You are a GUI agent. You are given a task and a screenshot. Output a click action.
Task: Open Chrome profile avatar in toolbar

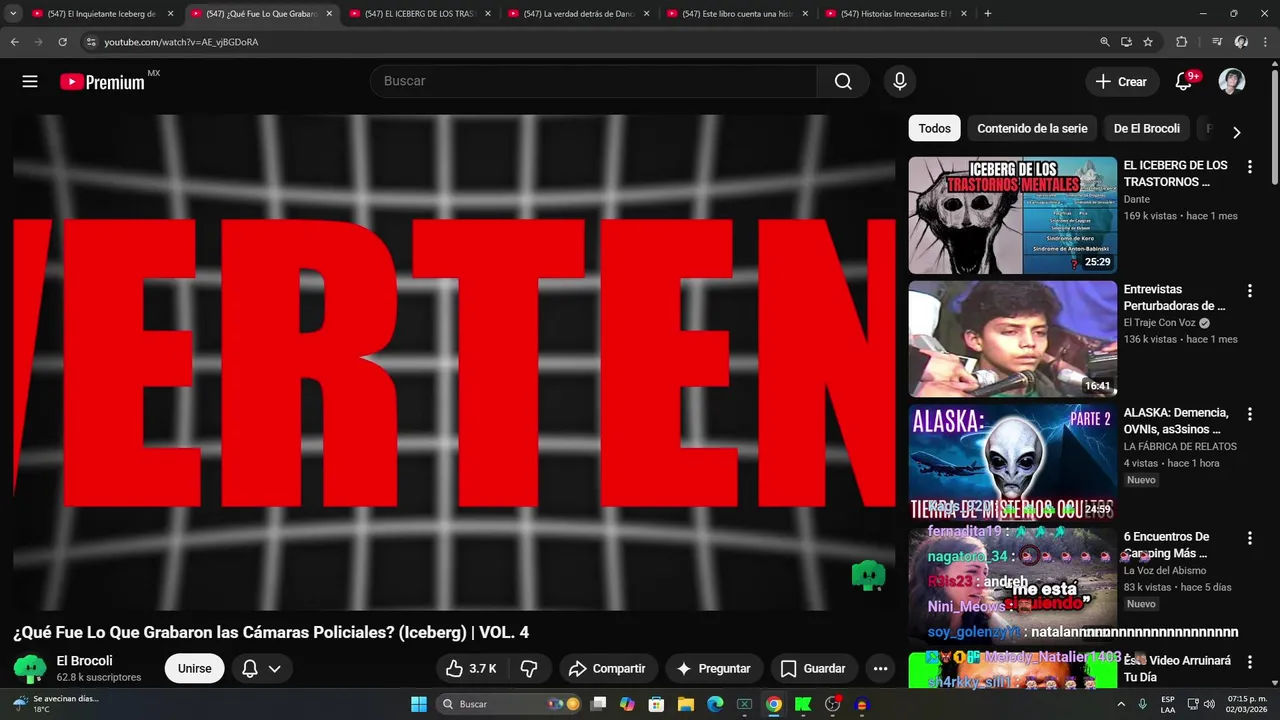coord(1241,42)
